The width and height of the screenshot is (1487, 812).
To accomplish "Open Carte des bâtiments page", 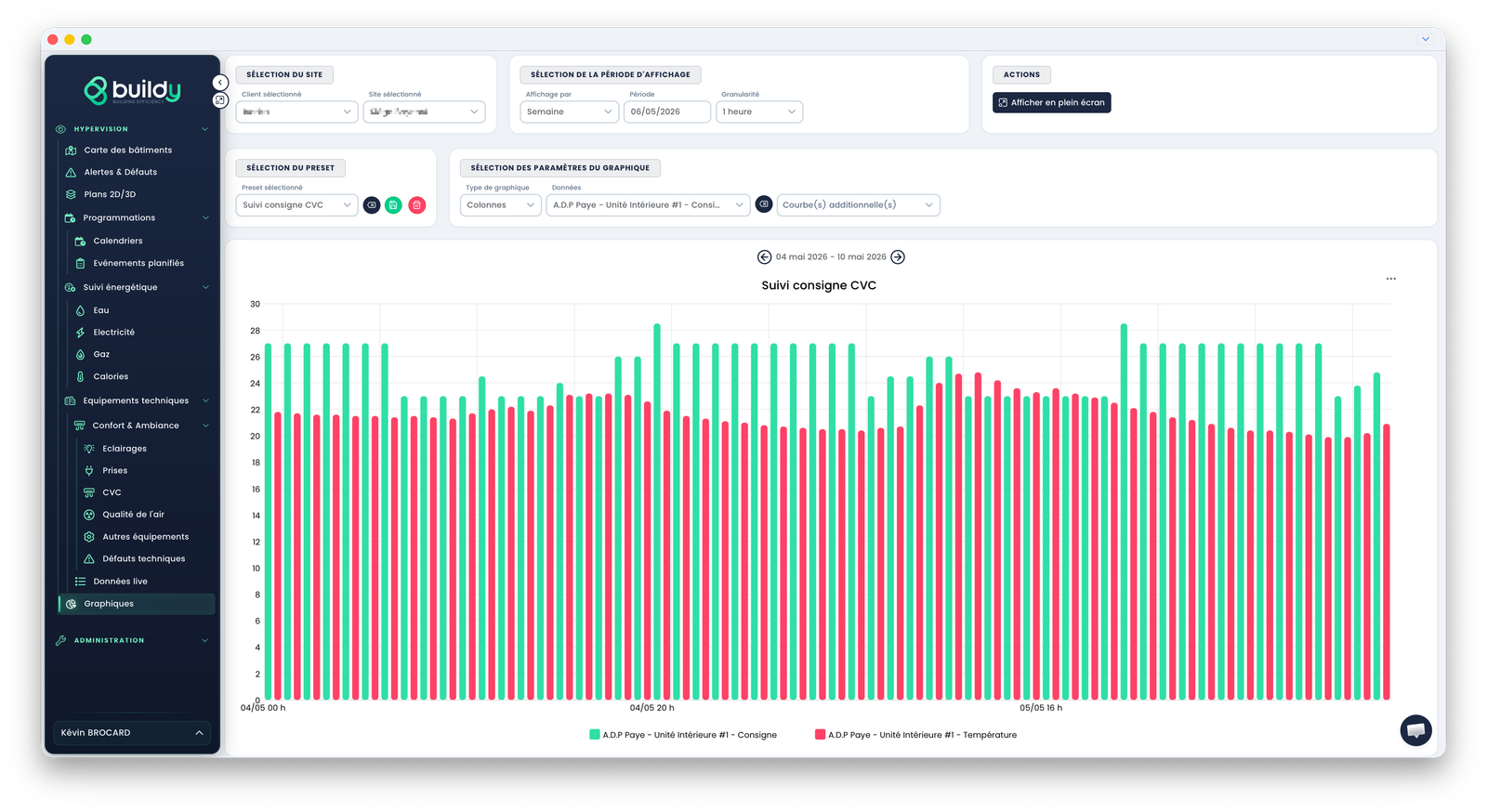I will pos(127,150).
